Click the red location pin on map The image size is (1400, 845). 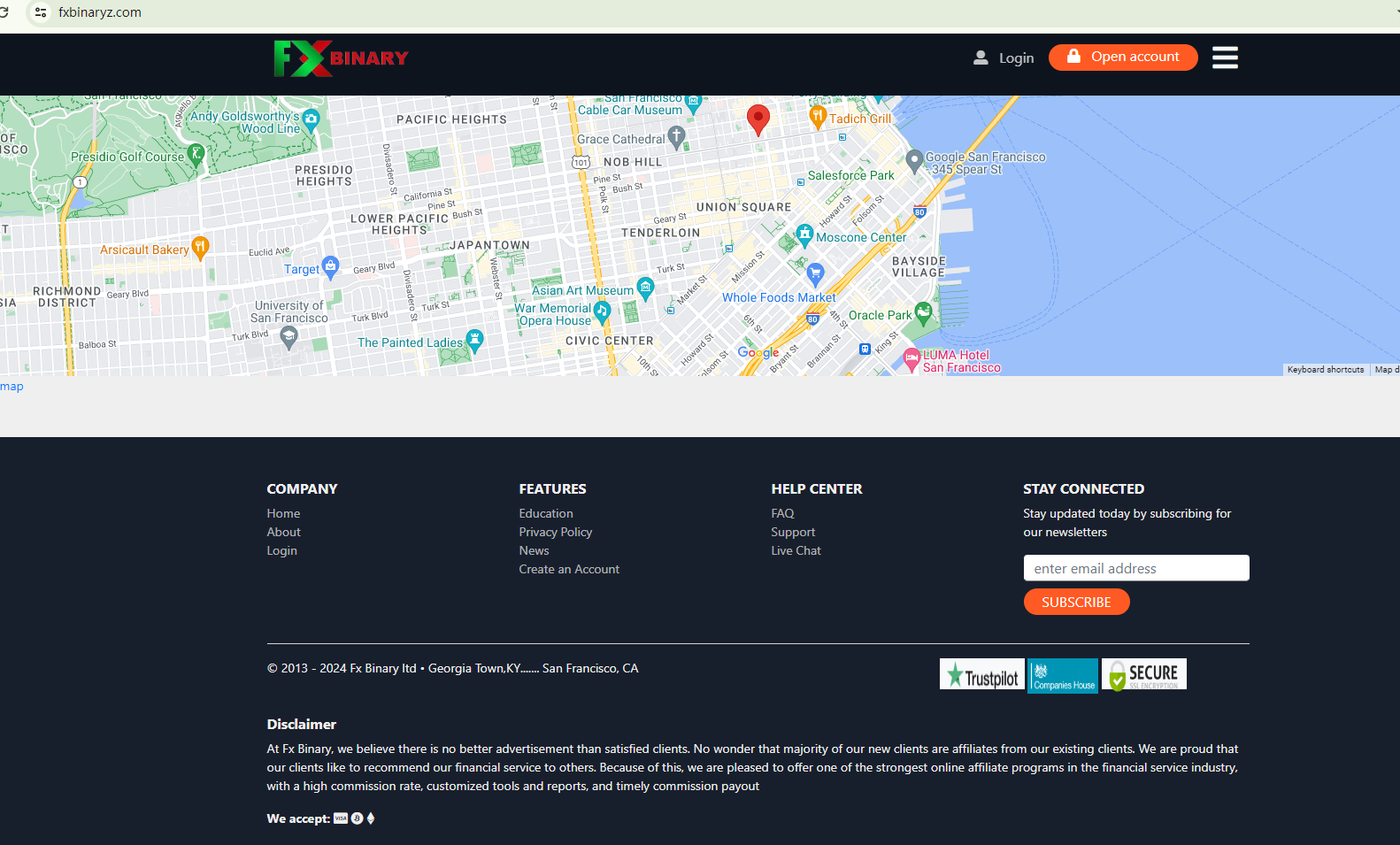pyautogui.click(x=758, y=120)
